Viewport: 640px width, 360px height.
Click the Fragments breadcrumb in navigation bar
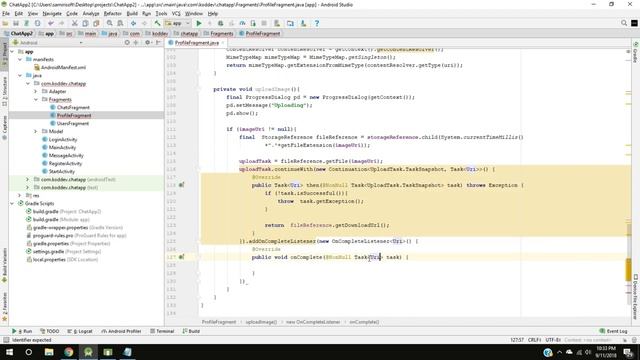click(219, 33)
